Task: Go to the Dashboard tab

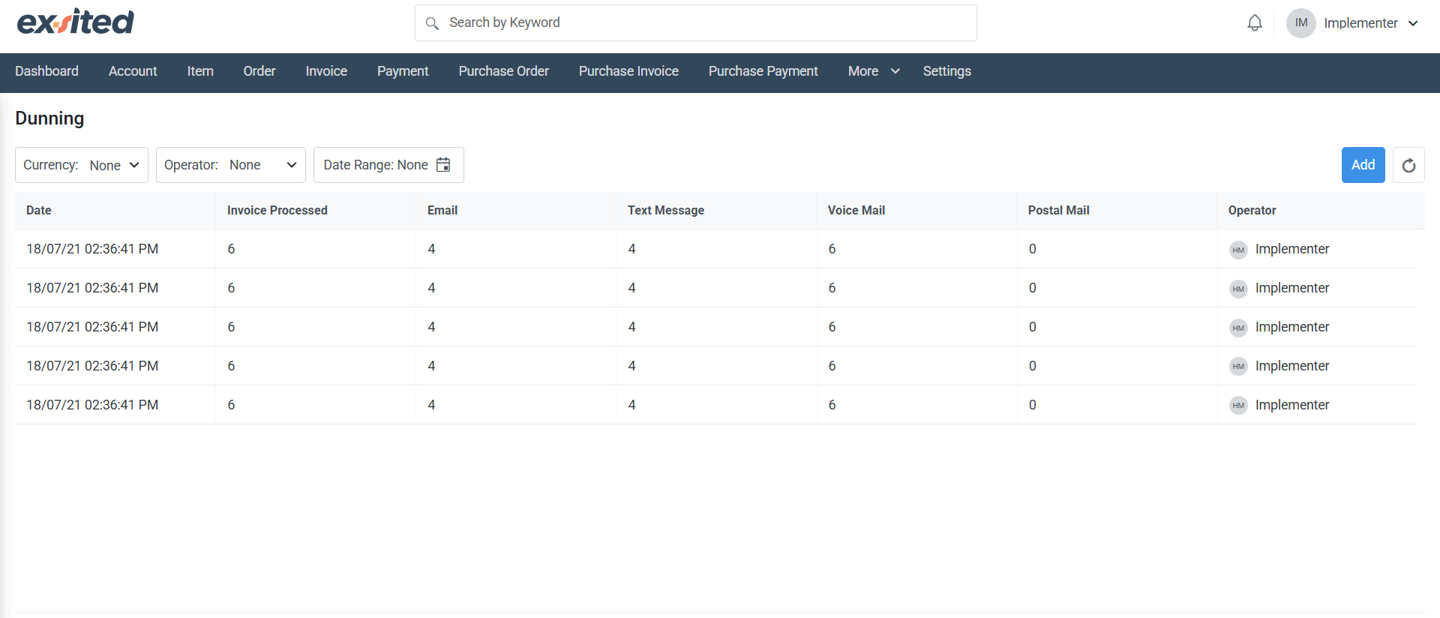Action: click(47, 71)
